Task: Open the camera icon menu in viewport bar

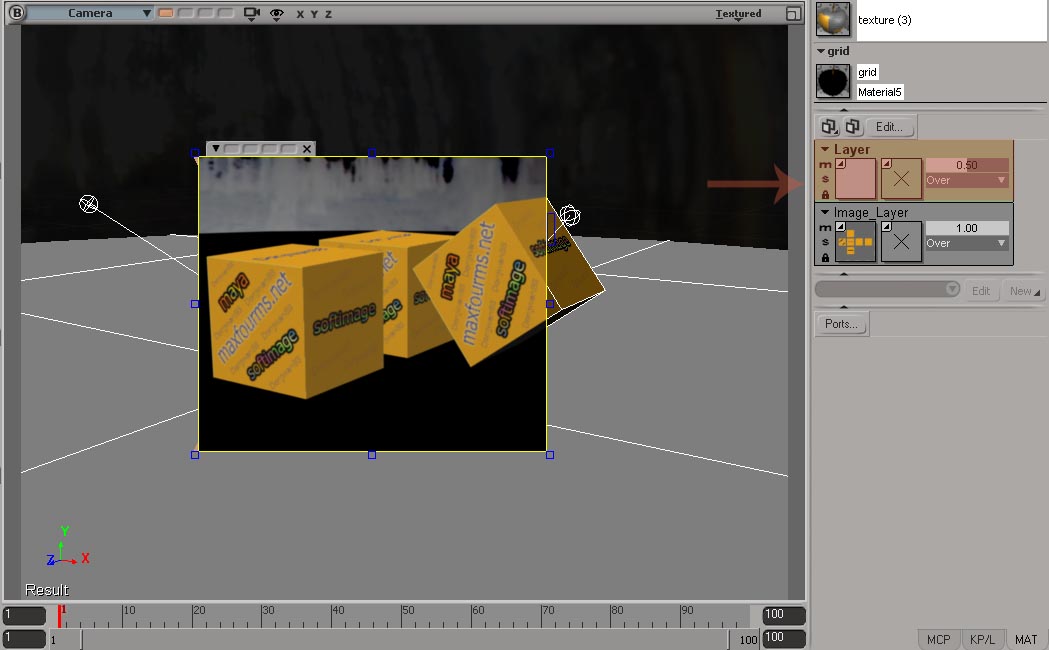Action: (x=252, y=13)
